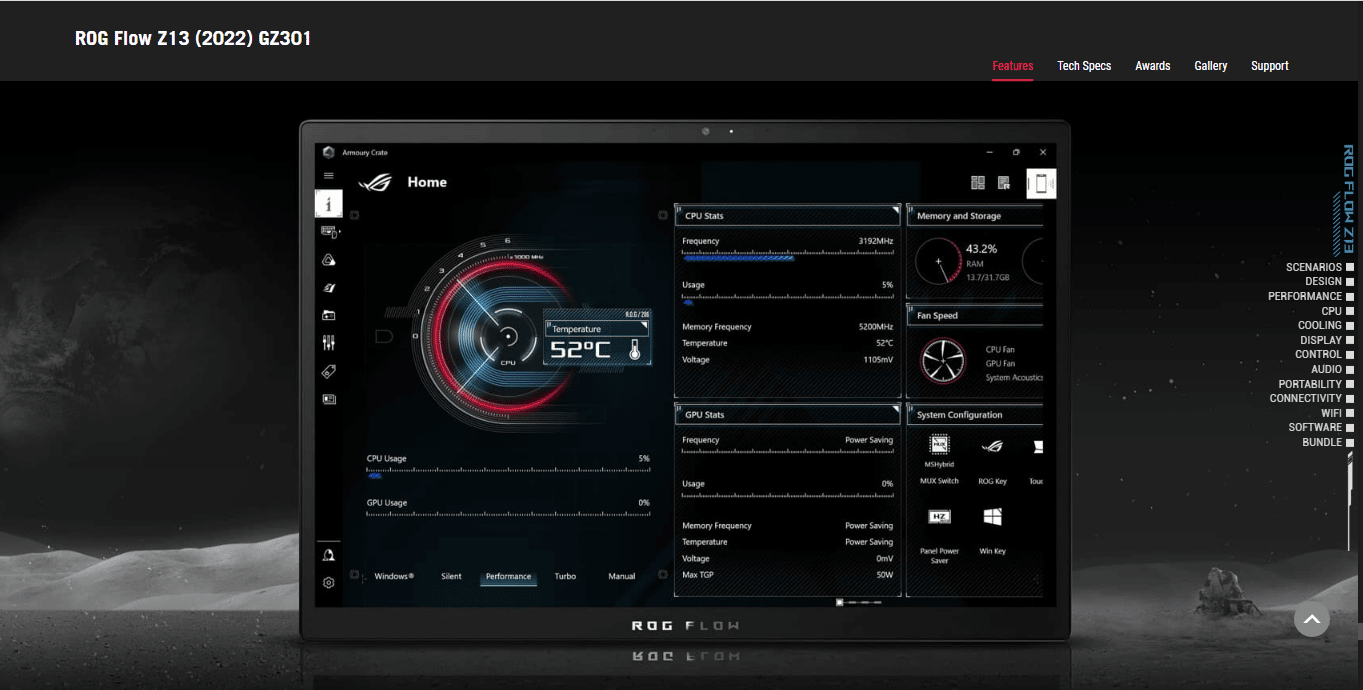Click the Win Key icon

(992, 517)
